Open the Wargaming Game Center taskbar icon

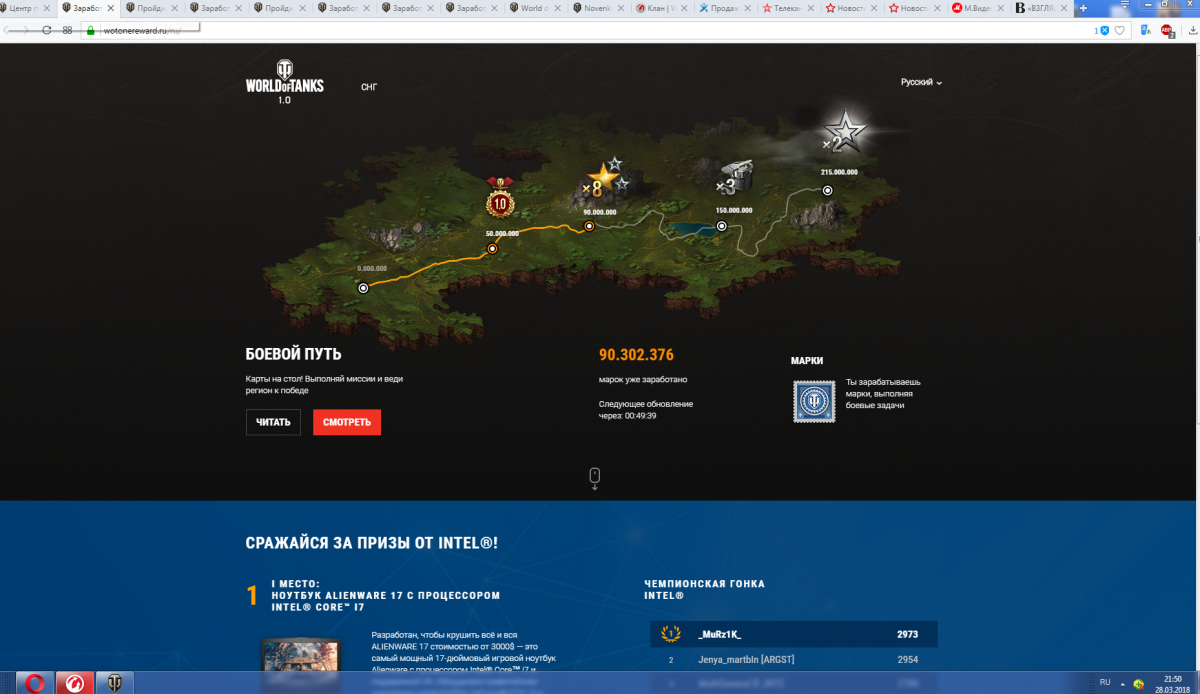coord(75,683)
